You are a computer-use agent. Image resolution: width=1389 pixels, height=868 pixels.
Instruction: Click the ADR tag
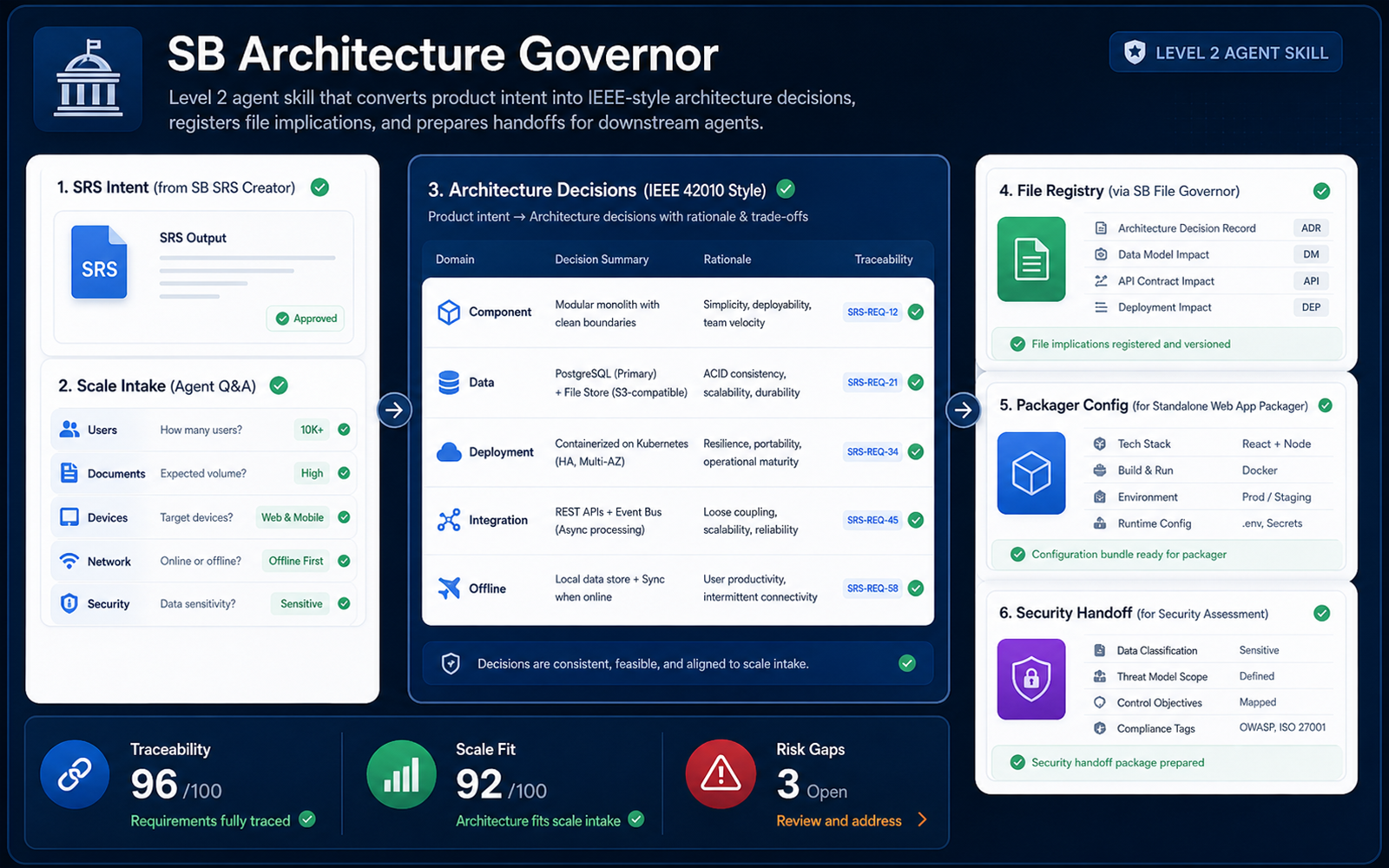[1311, 228]
